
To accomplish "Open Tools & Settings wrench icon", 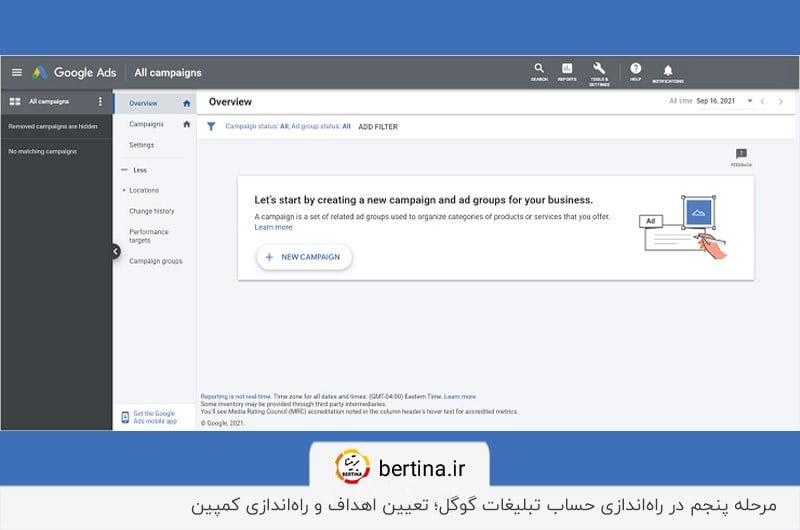I will pos(599,70).
